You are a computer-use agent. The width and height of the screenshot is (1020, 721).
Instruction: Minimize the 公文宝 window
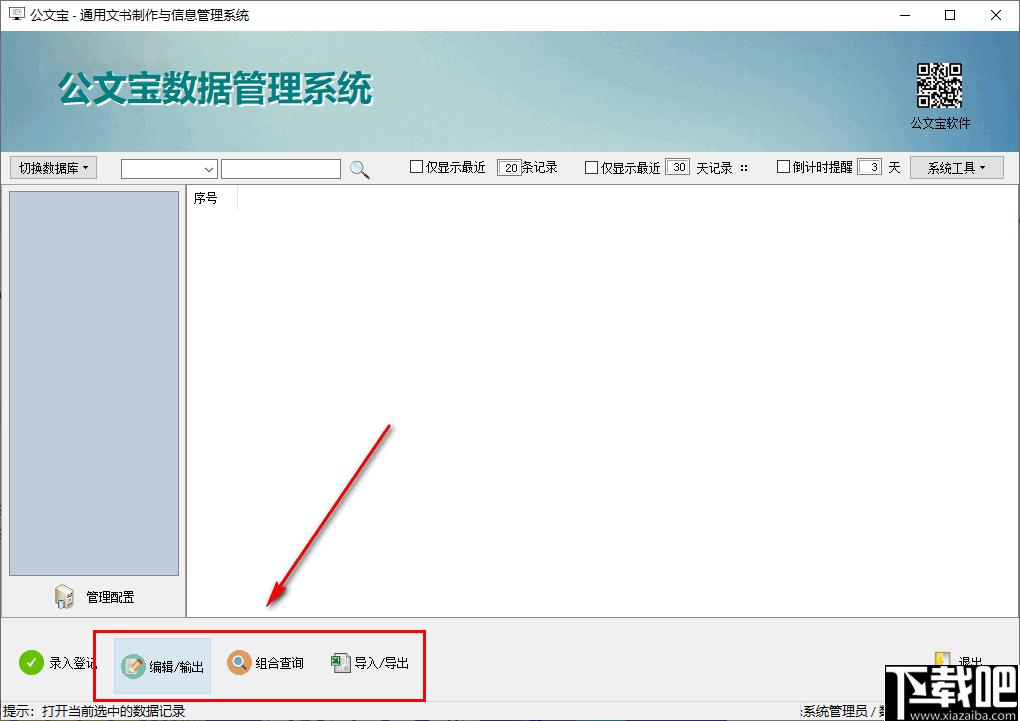905,15
